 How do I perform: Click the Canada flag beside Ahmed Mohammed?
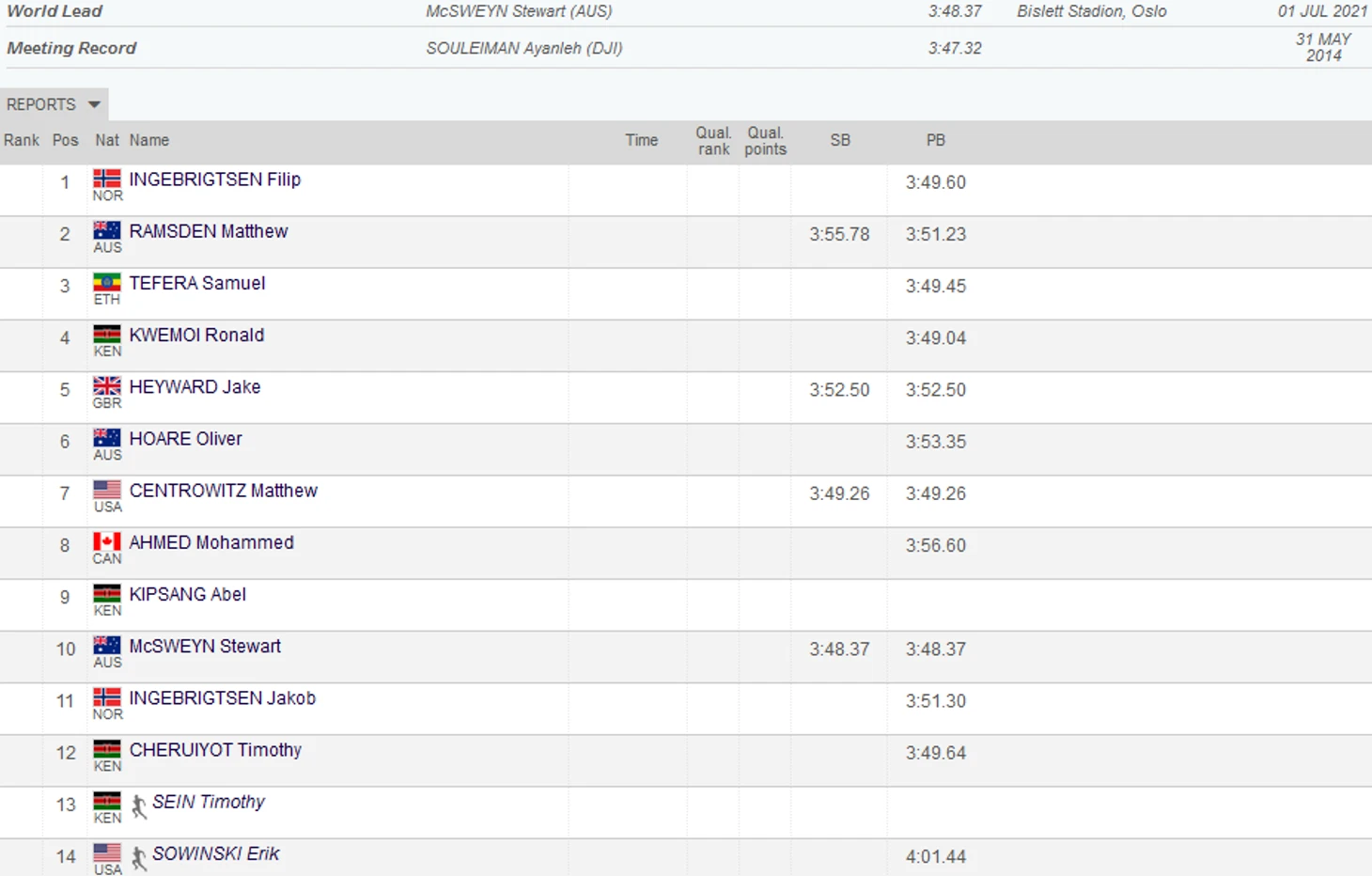click(x=106, y=541)
